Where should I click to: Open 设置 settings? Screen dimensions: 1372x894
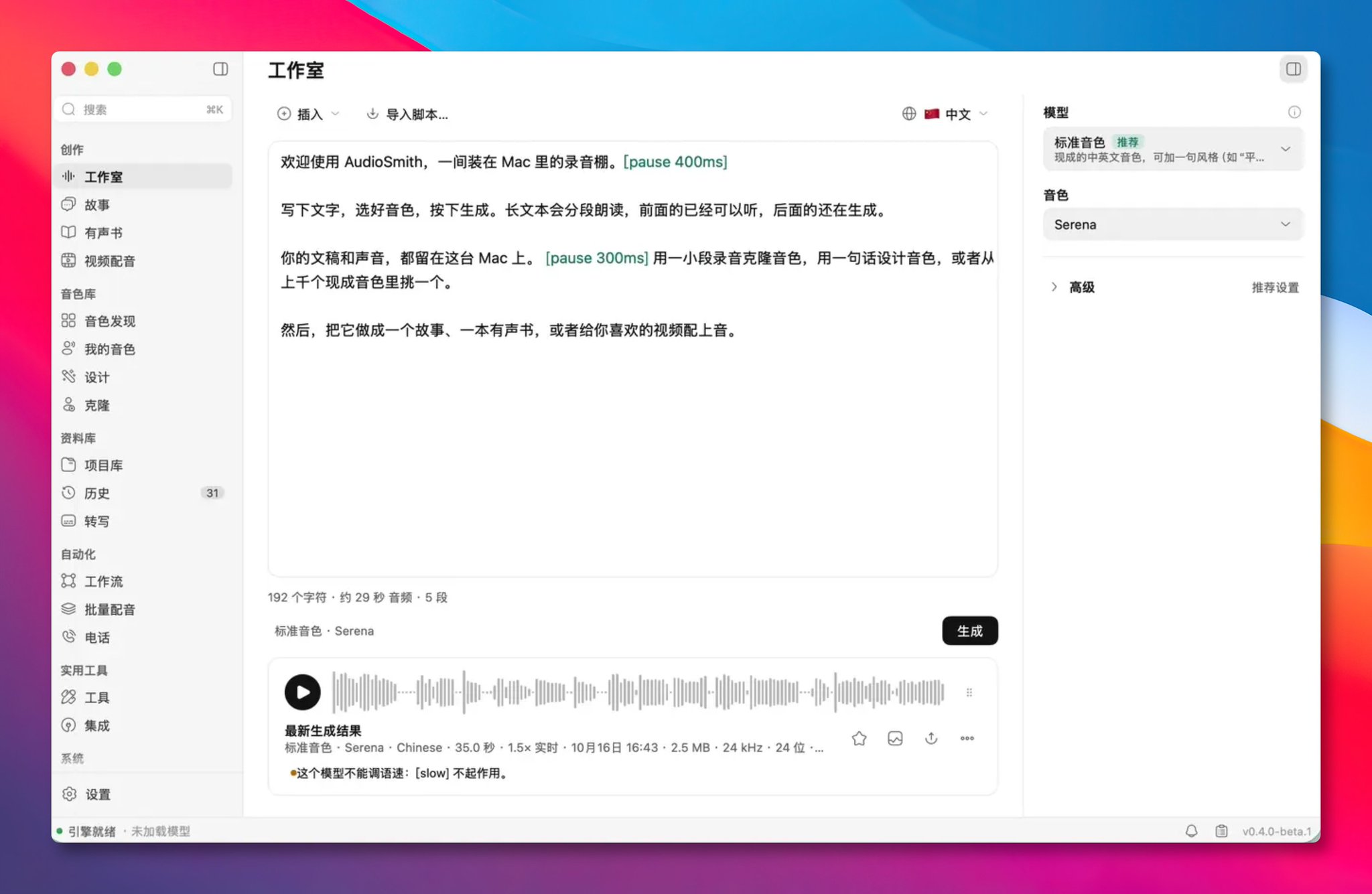click(x=145, y=795)
